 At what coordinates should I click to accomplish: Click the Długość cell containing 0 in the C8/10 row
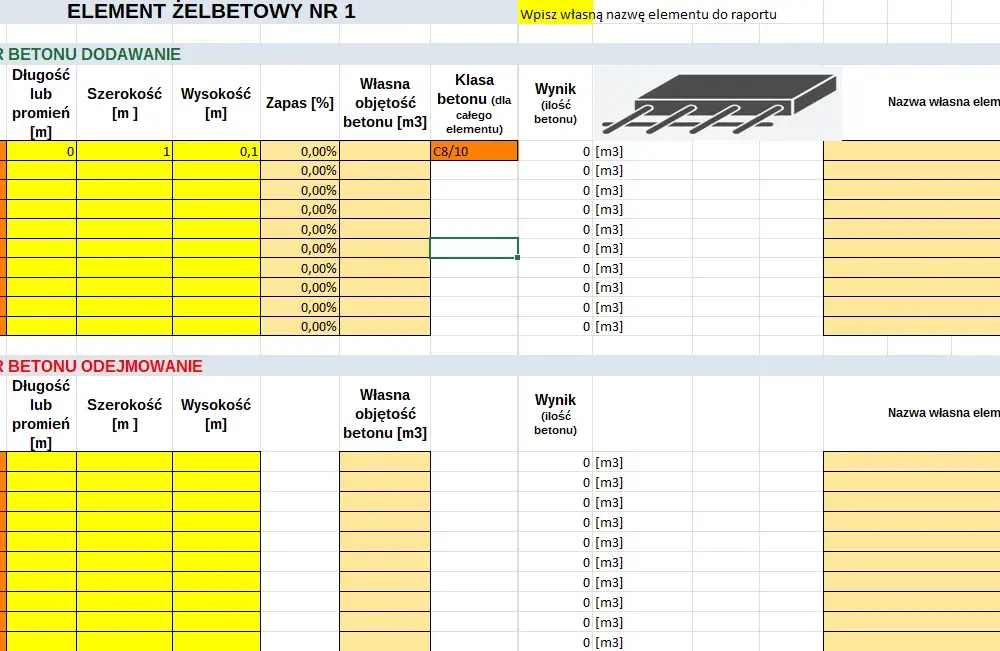[x=41, y=151]
